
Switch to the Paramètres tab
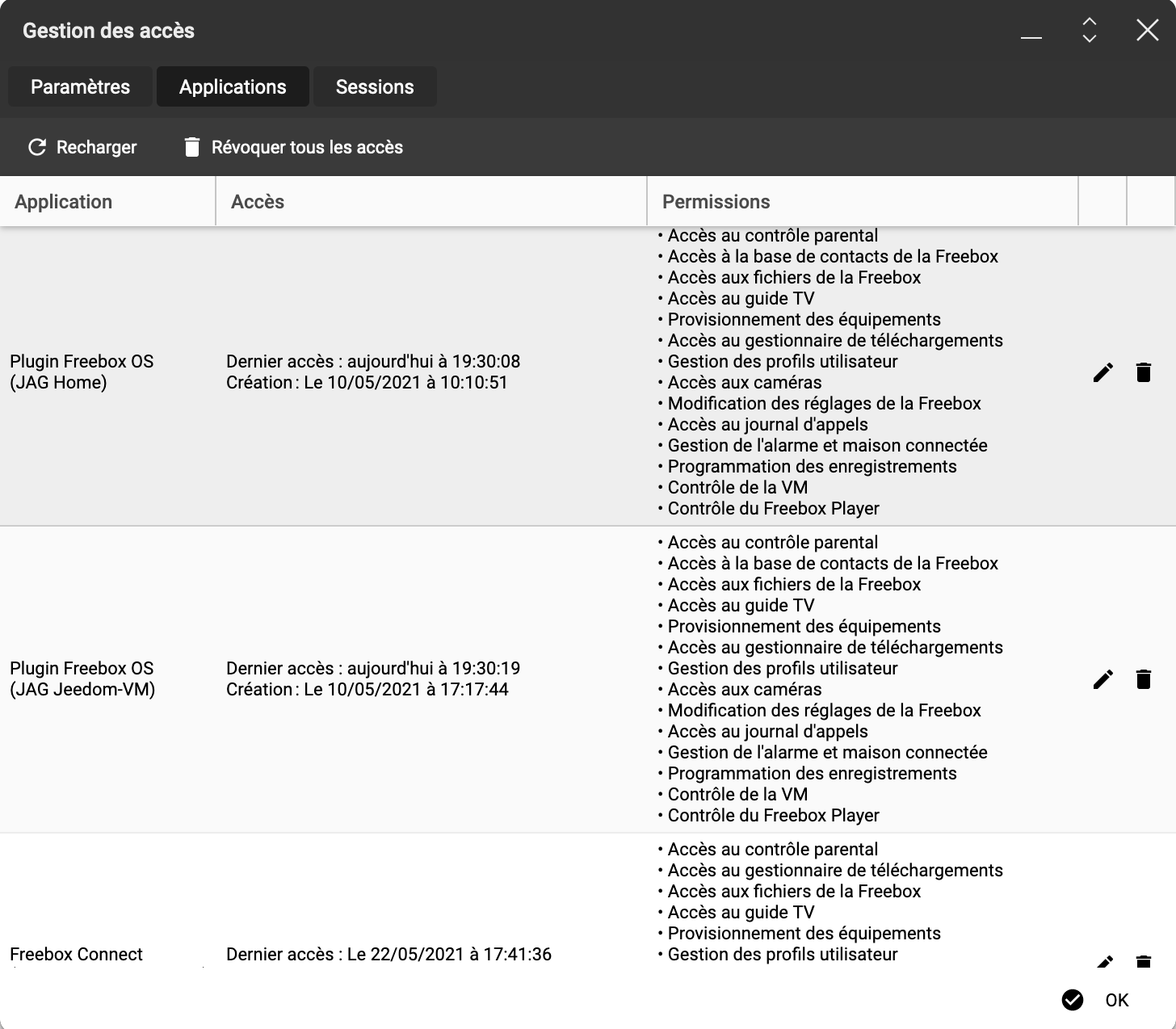pos(80,86)
